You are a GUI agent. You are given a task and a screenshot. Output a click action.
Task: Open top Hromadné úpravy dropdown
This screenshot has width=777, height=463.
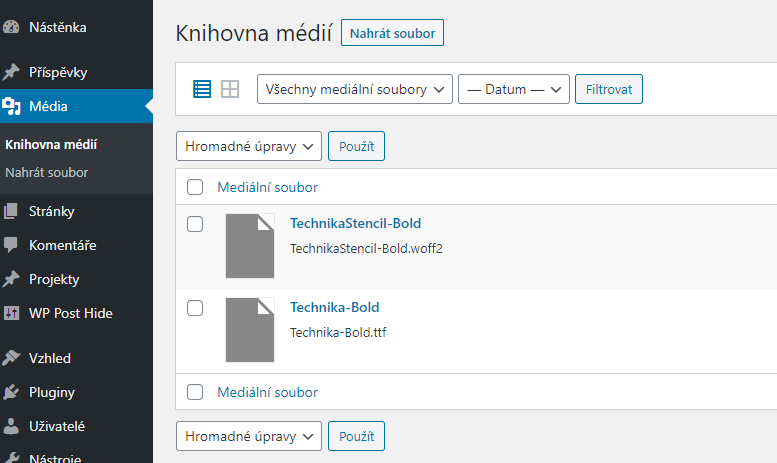(x=249, y=146)
